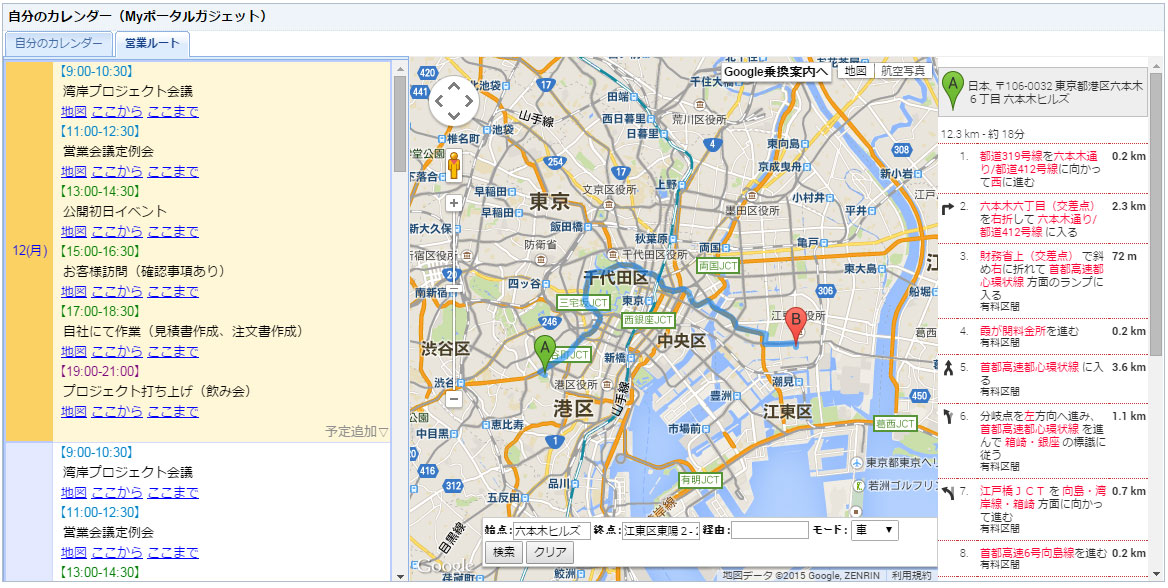Click ここから under 自社にて作業 entry
Image resolution: width=1168 pixels, height=588 pixels.
(117, 351)
